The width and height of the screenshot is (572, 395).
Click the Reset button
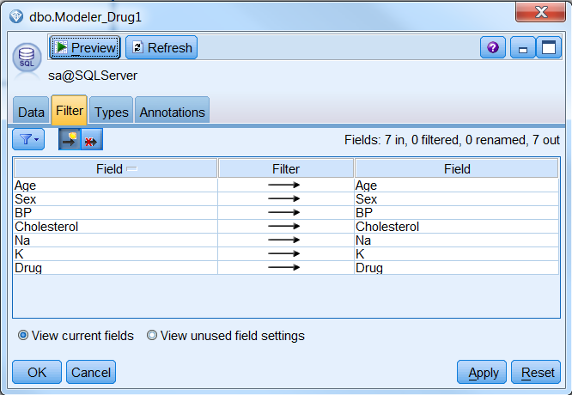[536, 372]
